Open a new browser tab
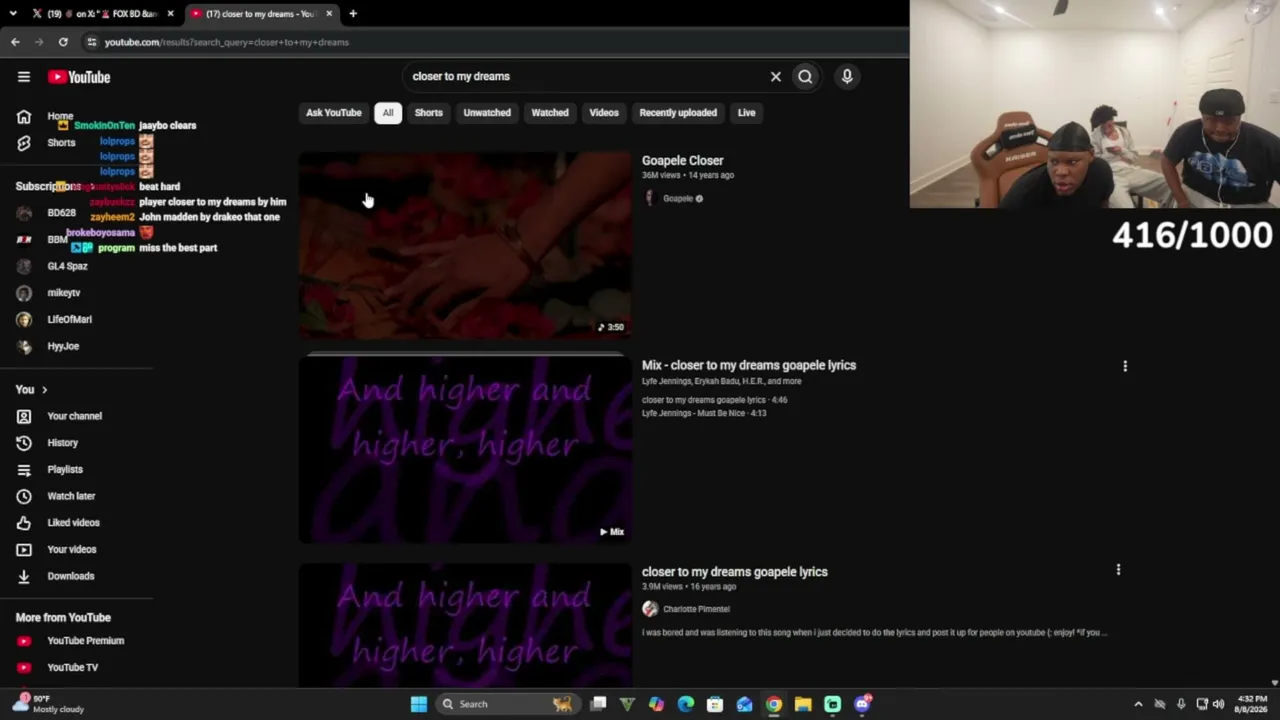The image size is (1280, 720). tap(353, 14)
